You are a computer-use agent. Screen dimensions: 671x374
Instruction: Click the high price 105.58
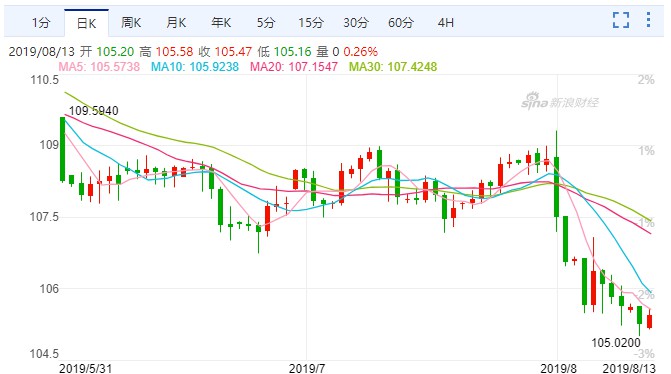pyautogui.click(x=174, y=52)
